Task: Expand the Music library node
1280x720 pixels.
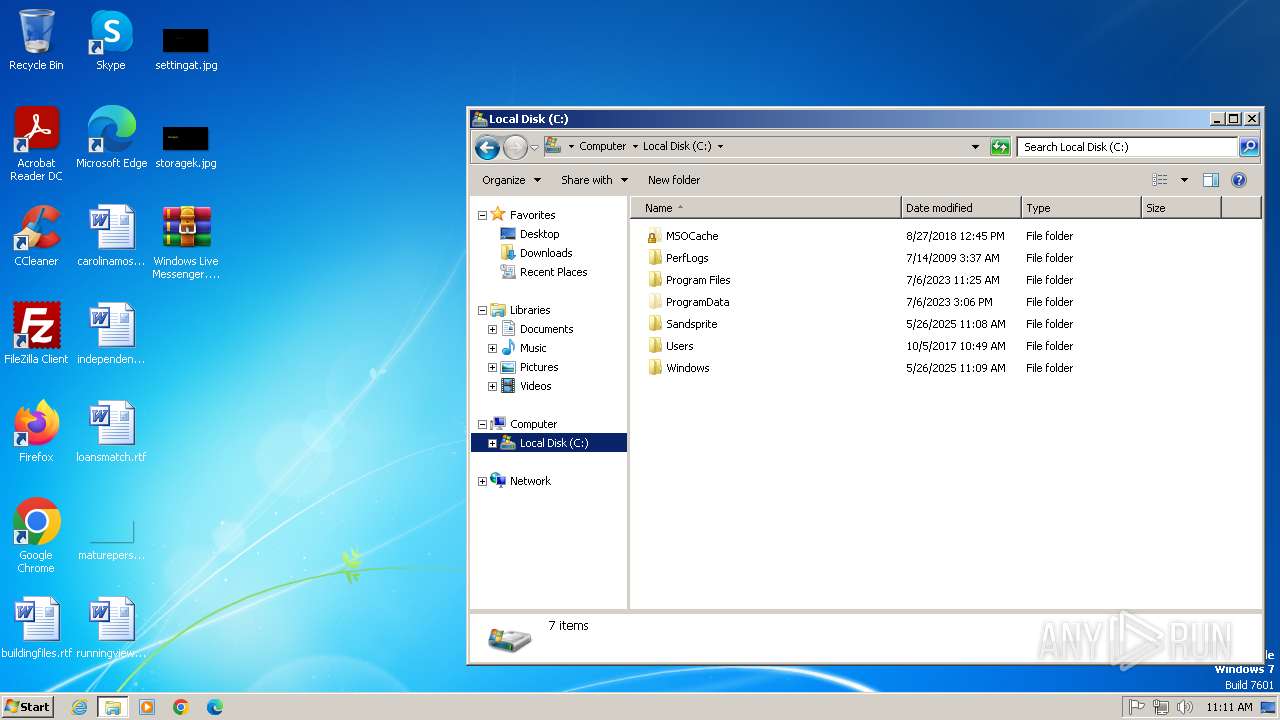Action: 492,348
